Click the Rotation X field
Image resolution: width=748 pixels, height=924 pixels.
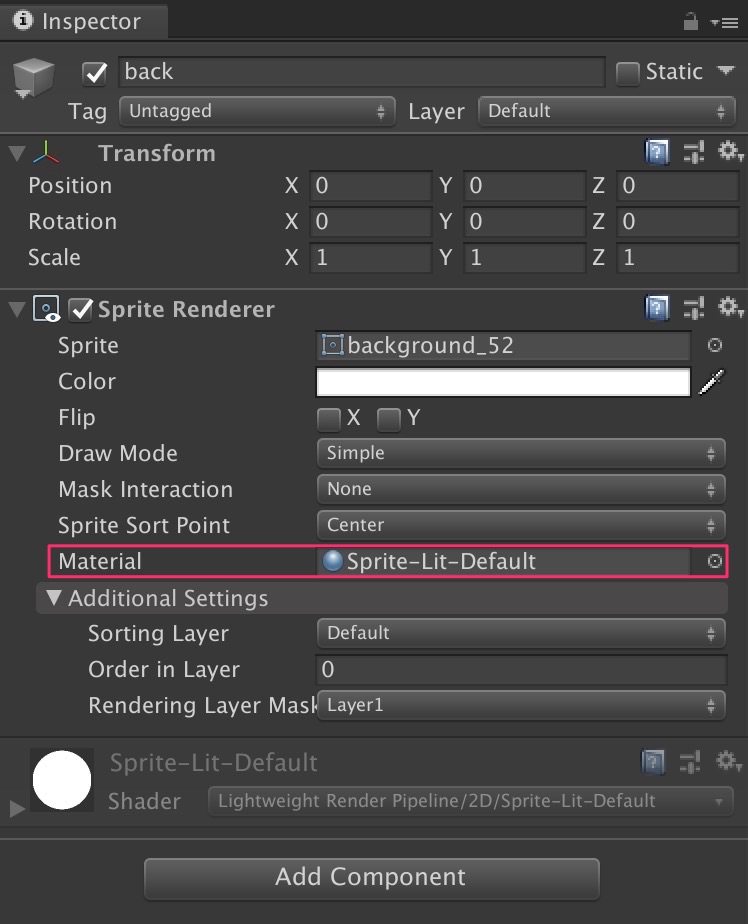point(371,222)
